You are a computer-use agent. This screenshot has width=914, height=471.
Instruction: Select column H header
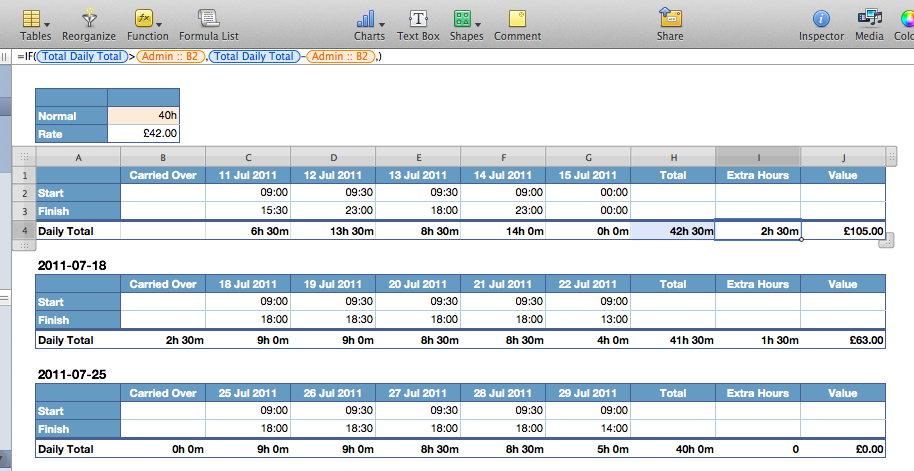[x=673, y=157]
